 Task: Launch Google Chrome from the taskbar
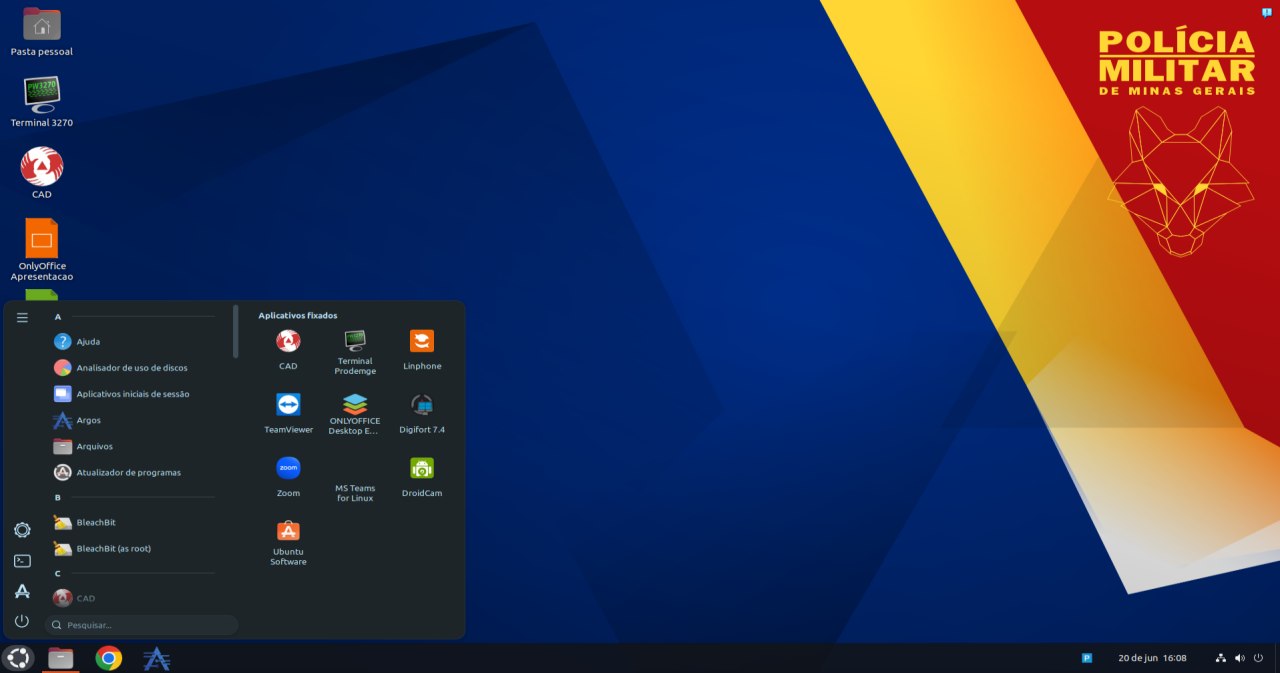[x=108, y=658]
